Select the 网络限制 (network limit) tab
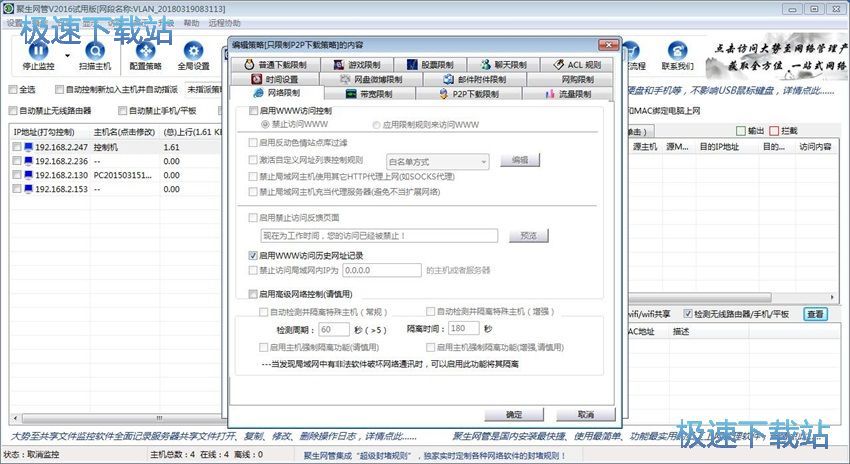 [276, 93]
